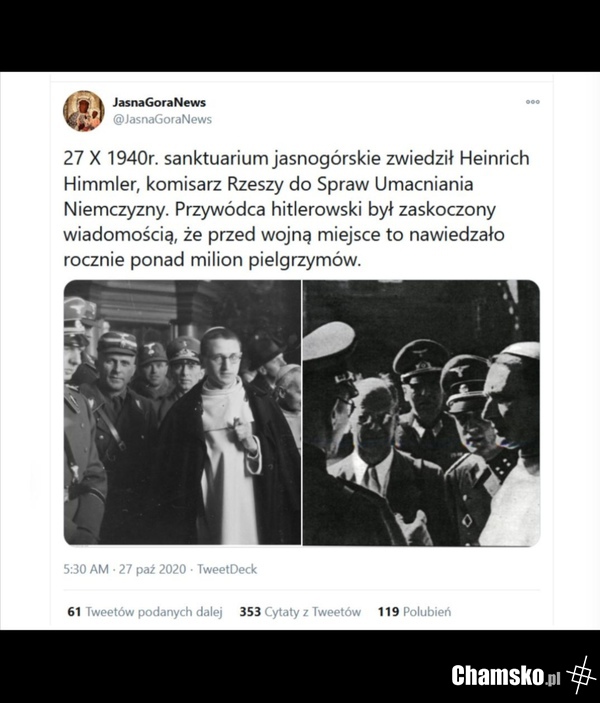Click the .pl suffix in watermark
The height and width of the screenshot is (703, 600).
click(x=553, y=677)
